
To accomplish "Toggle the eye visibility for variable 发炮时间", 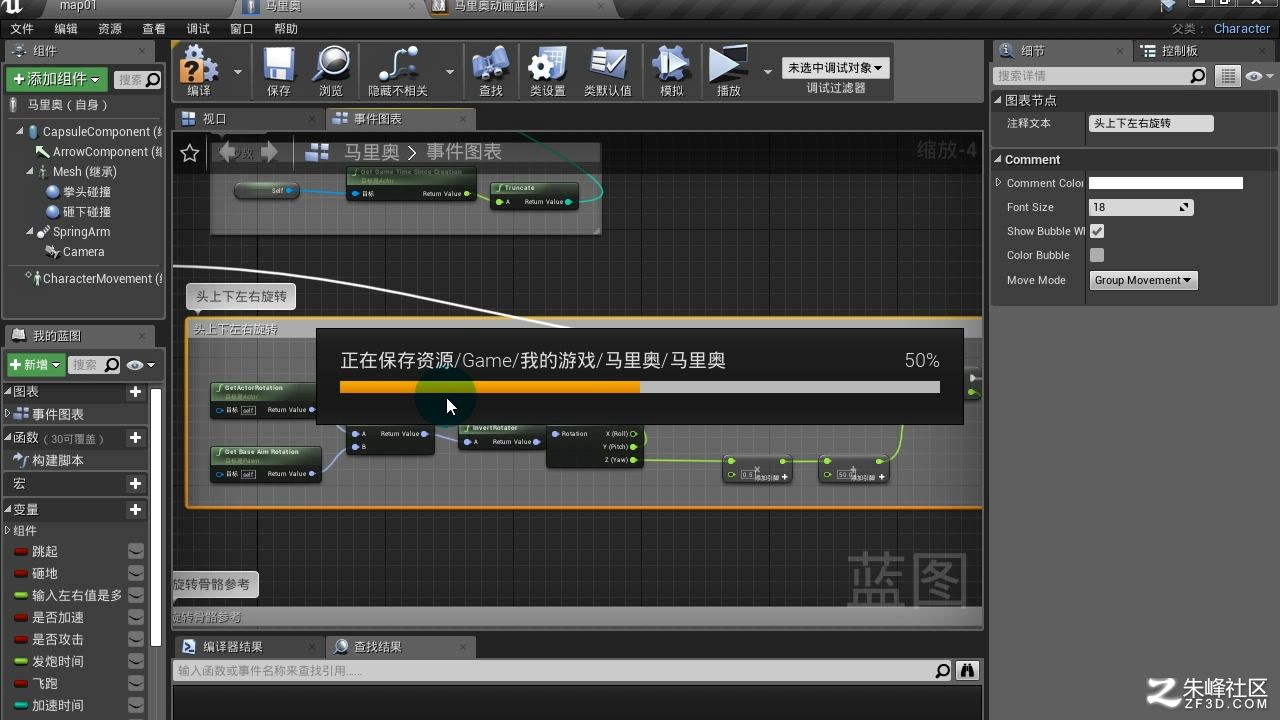I will 136,662.
